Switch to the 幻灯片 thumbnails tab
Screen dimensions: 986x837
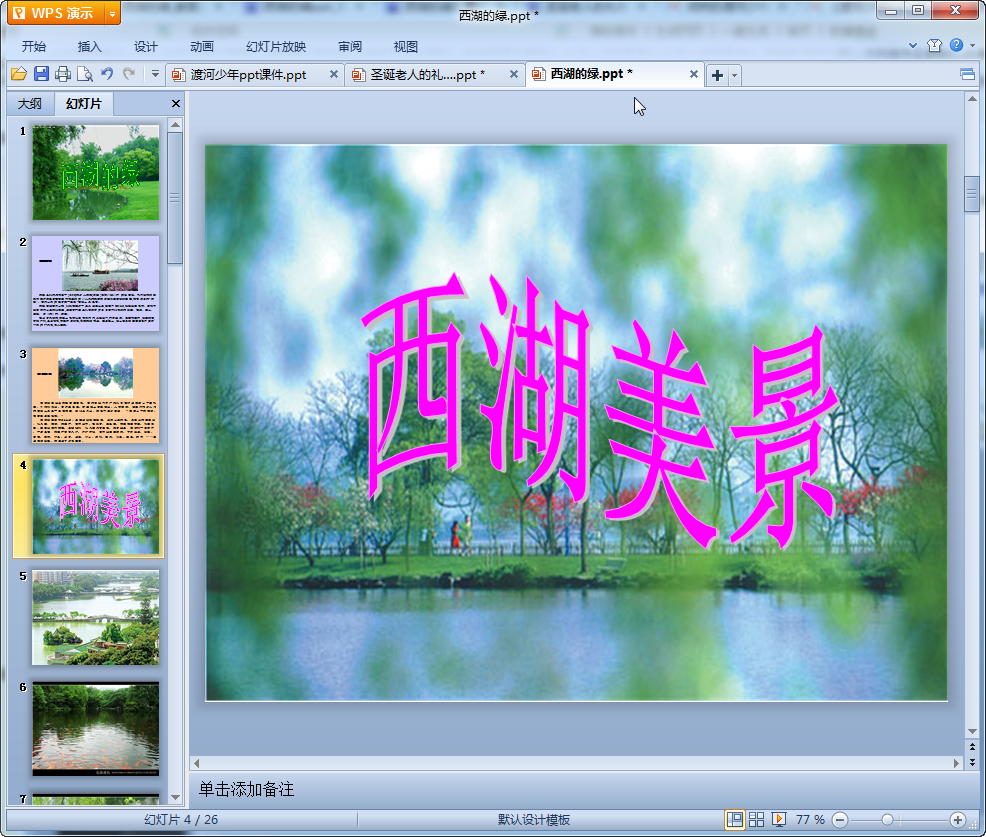point(84,104)
